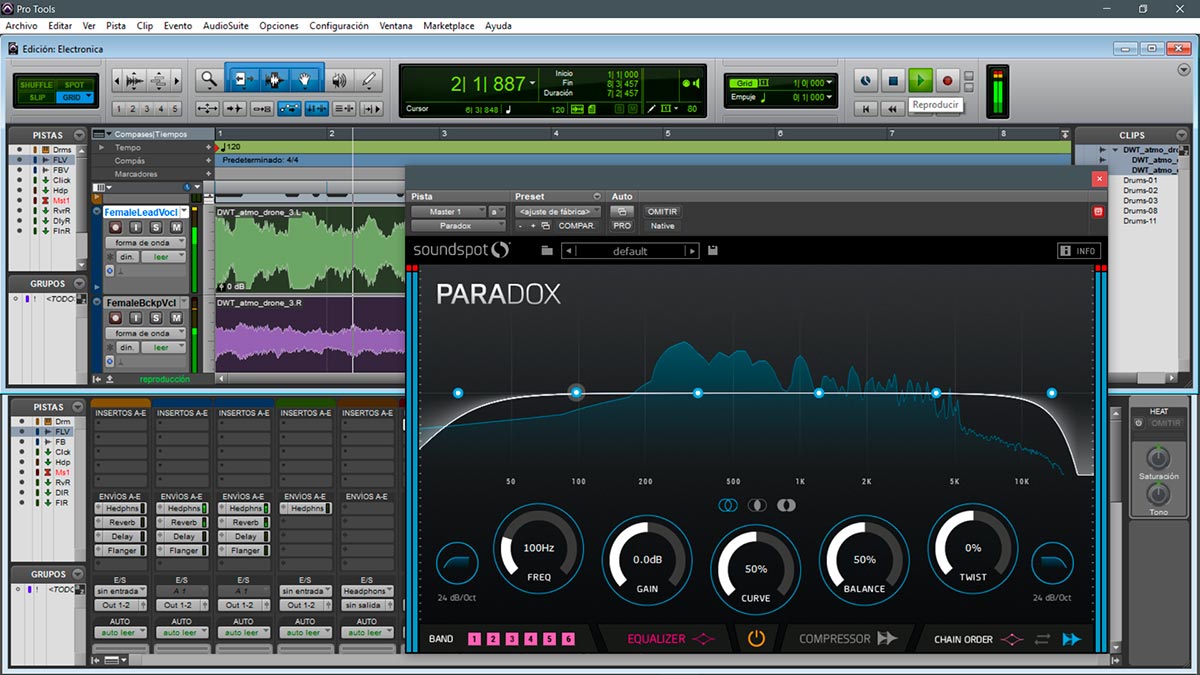
Task: Open the Pista menu
Action: point(116,26)
